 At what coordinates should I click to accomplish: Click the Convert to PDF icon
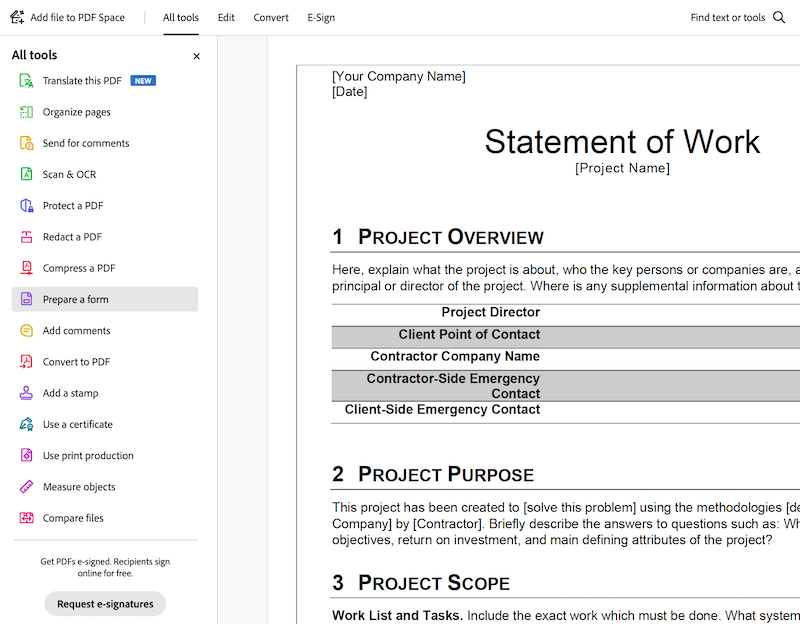point(26,362)
